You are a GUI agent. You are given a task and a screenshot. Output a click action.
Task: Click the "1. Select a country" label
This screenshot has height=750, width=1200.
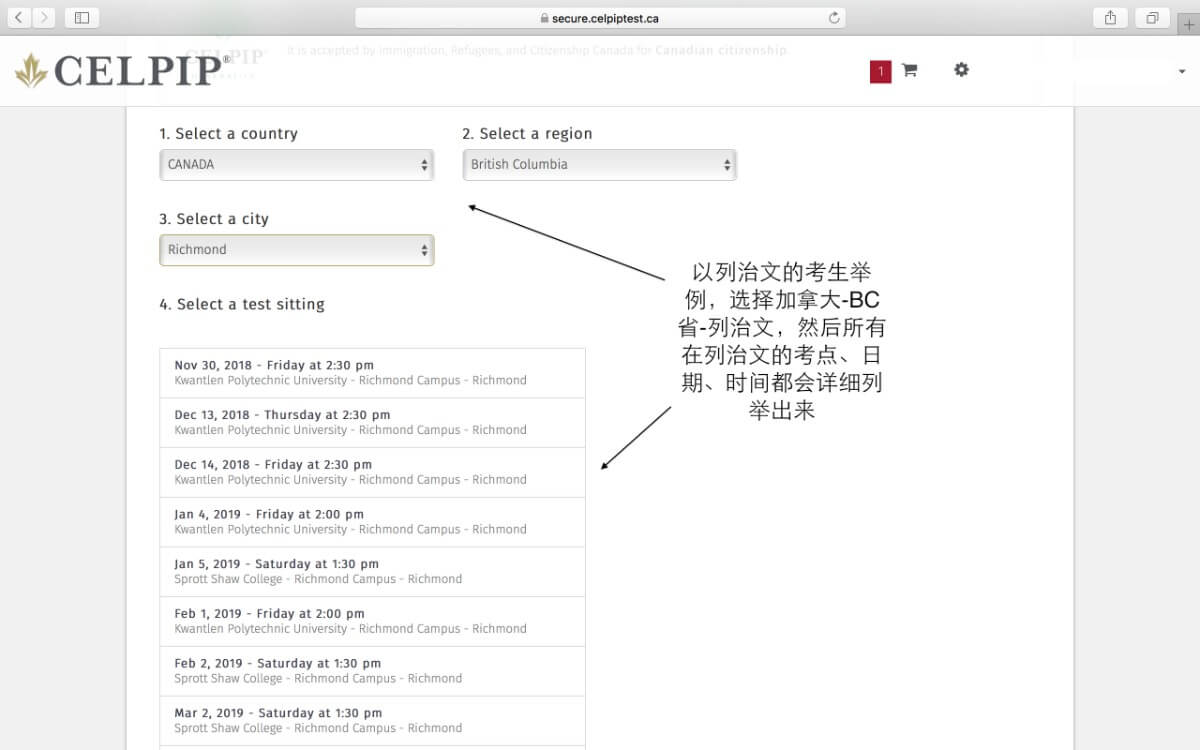(x=228, y=134)
